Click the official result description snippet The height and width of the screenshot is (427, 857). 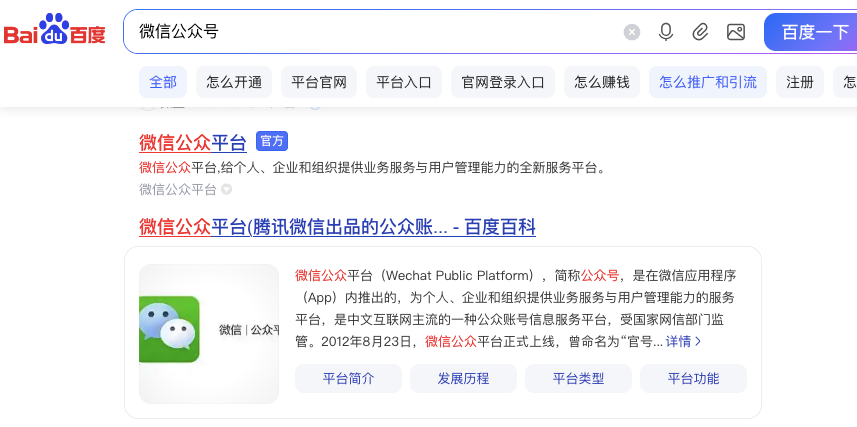click(373, 167)
